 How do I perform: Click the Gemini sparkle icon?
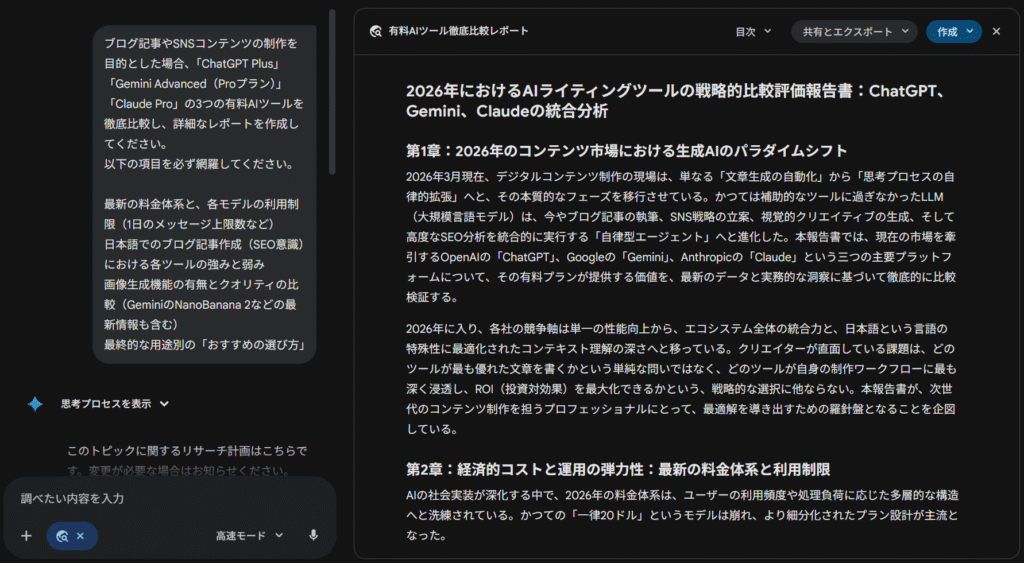click(35, 404)
